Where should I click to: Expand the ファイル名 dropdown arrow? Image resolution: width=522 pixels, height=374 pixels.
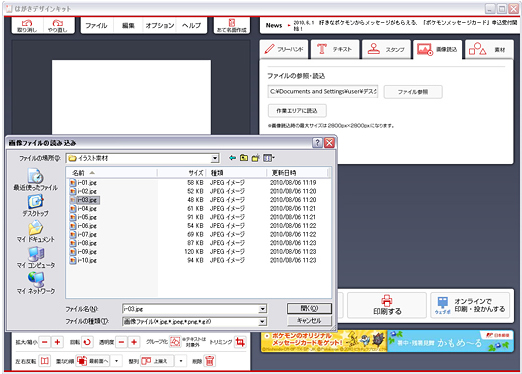point(263,309)
